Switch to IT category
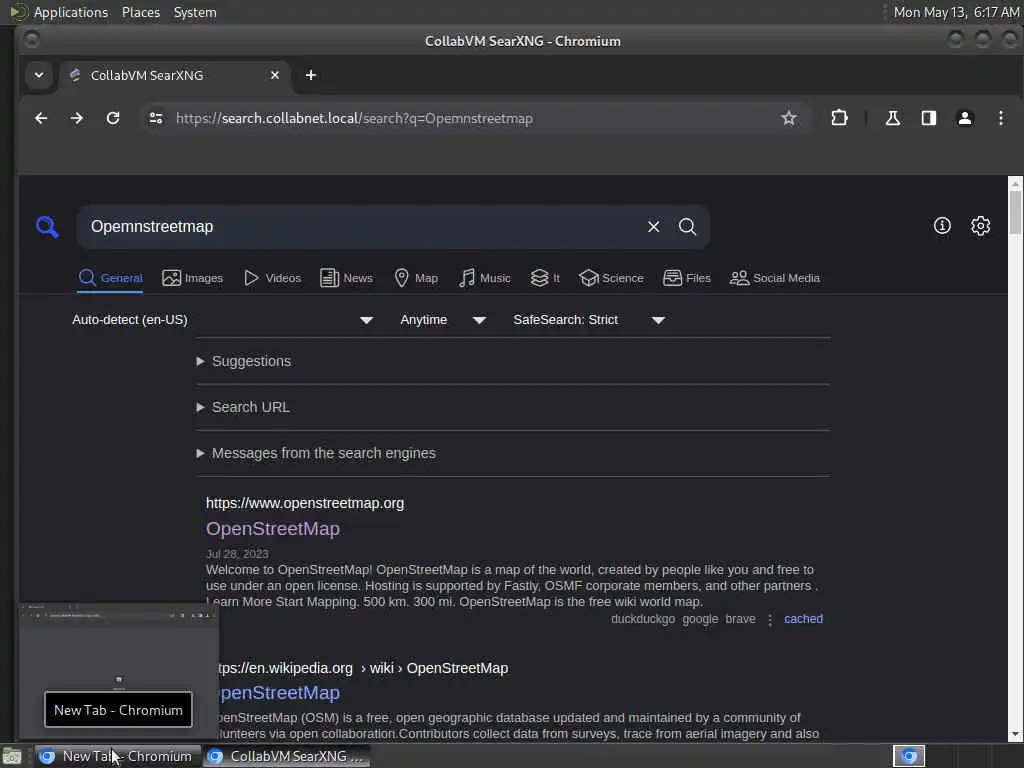 pyautogui.click(x=545, y=278)
